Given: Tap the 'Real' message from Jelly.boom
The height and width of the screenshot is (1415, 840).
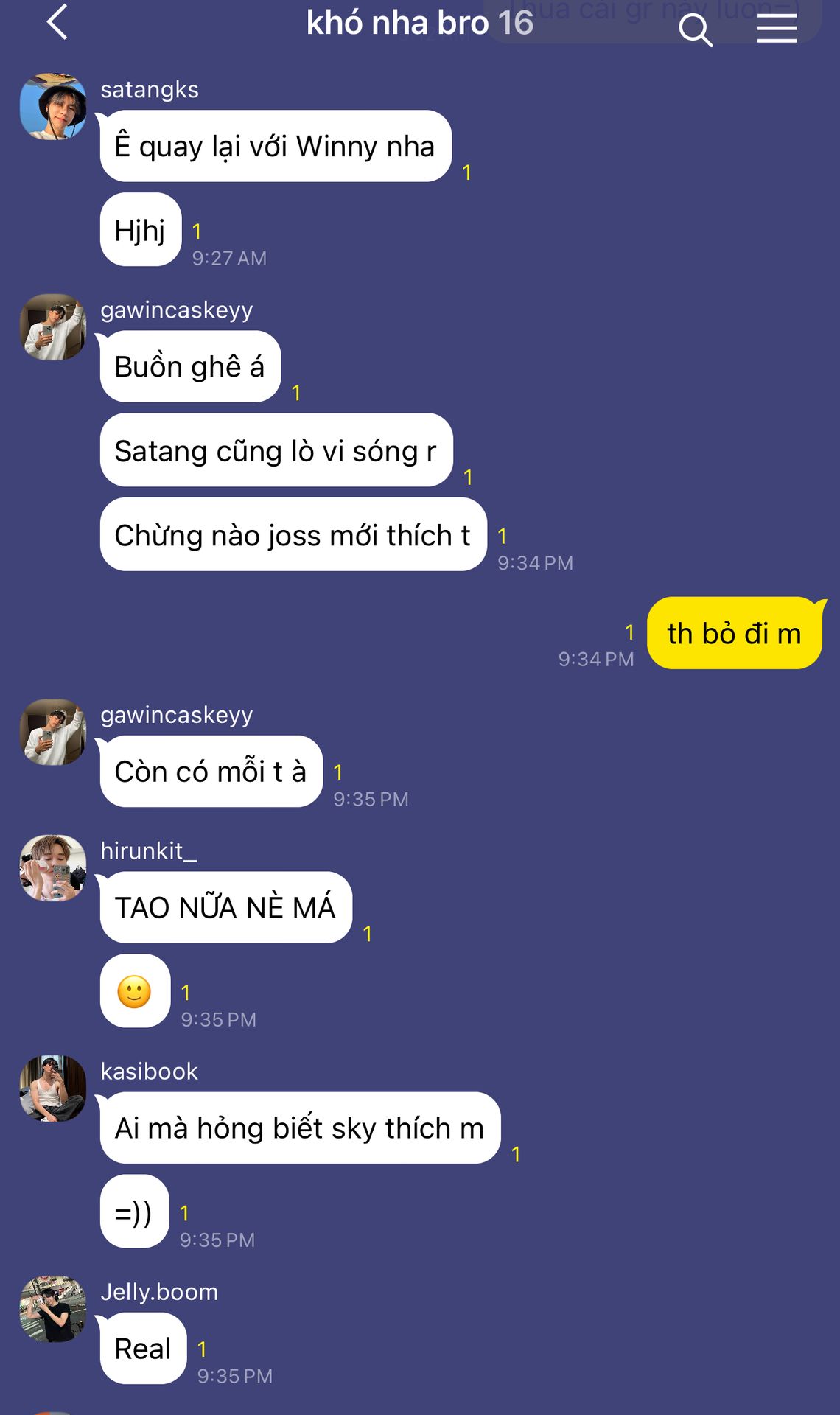Looking at the screenshot, I should tap(143, 1348).
